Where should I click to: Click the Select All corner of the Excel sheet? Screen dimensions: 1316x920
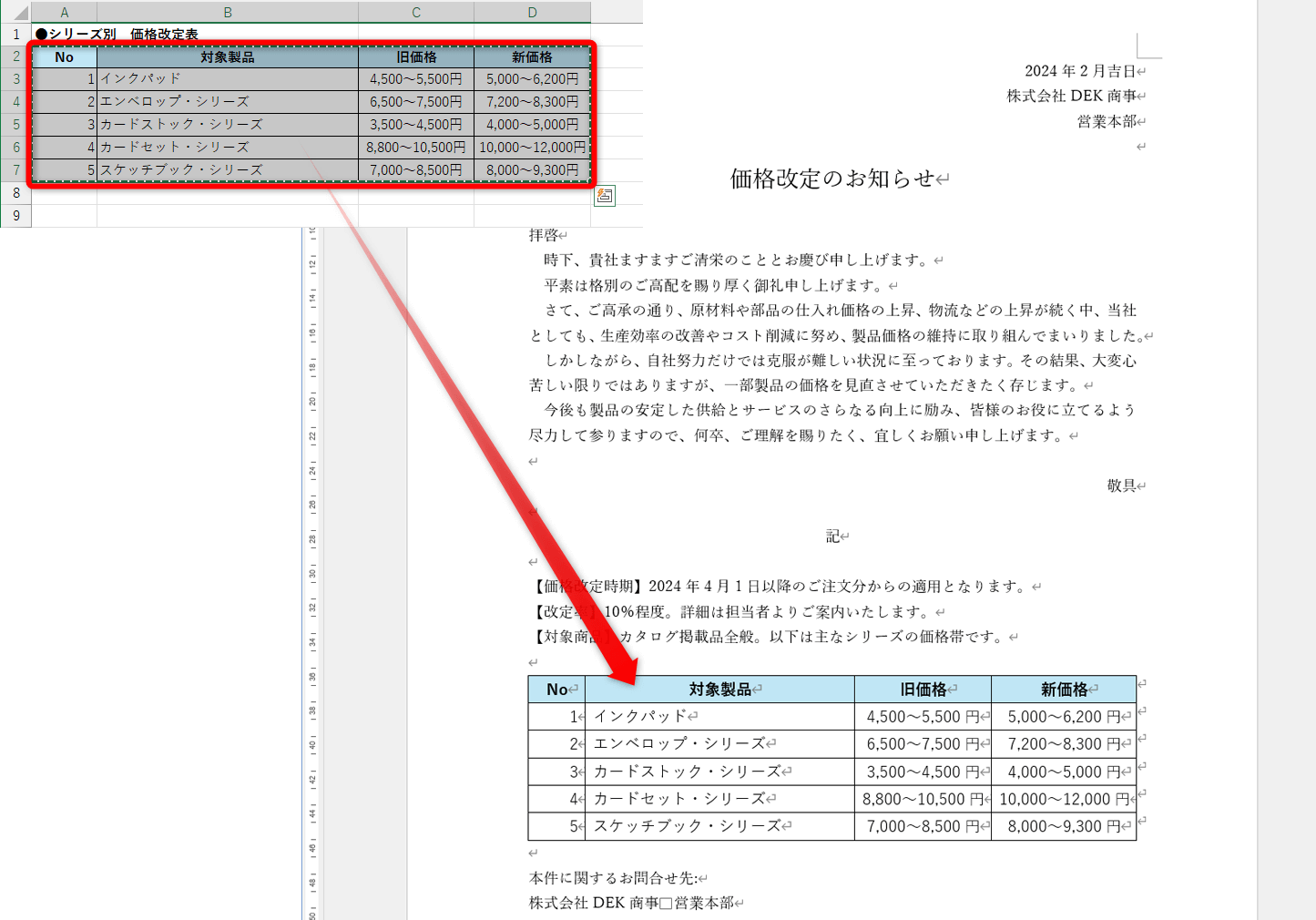[16, 12]
